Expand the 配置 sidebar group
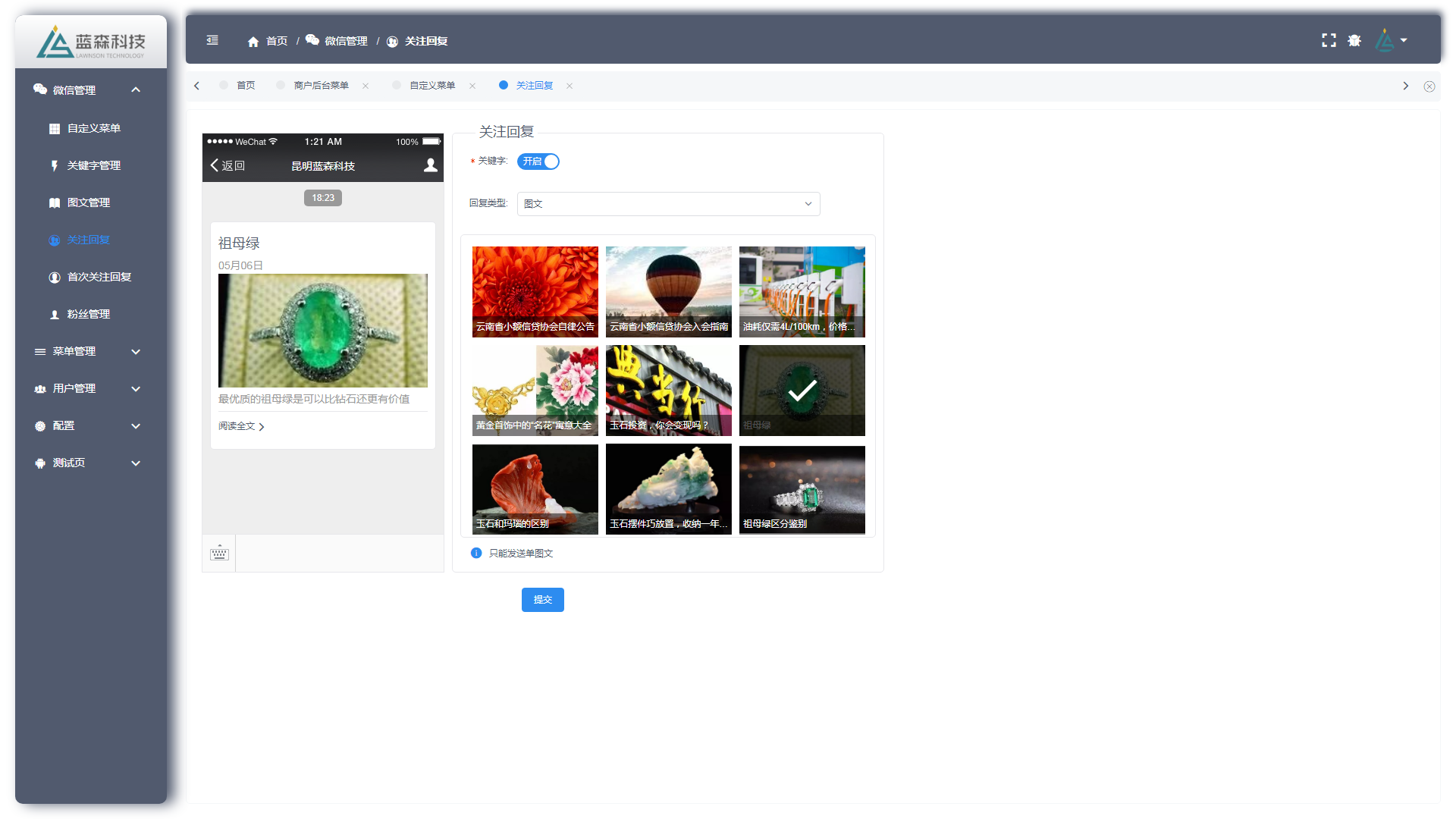The image size is (1456, 819). click(90, 425)
